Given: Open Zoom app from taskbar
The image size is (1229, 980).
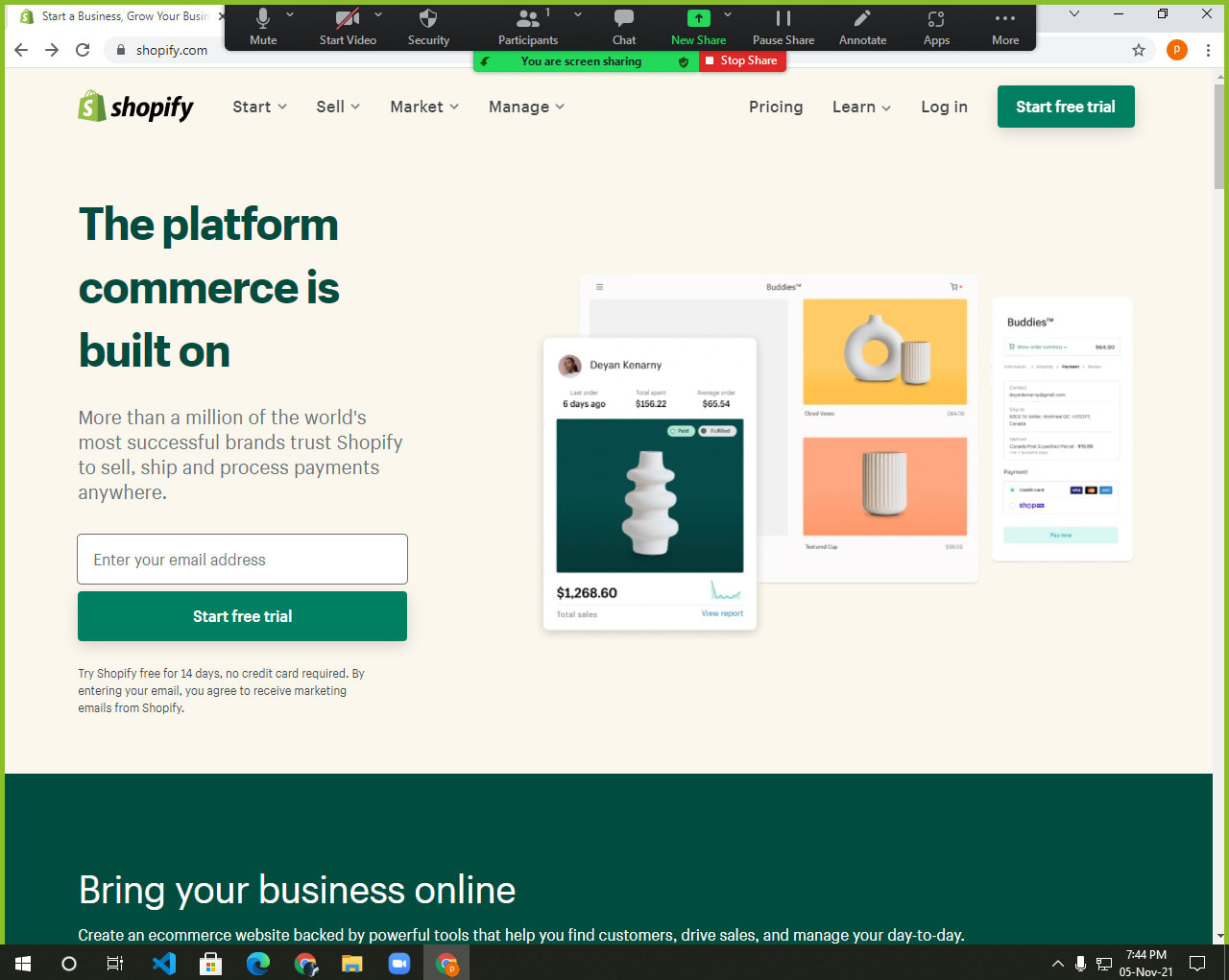Looking at the screenshot, I should [398, 963].
